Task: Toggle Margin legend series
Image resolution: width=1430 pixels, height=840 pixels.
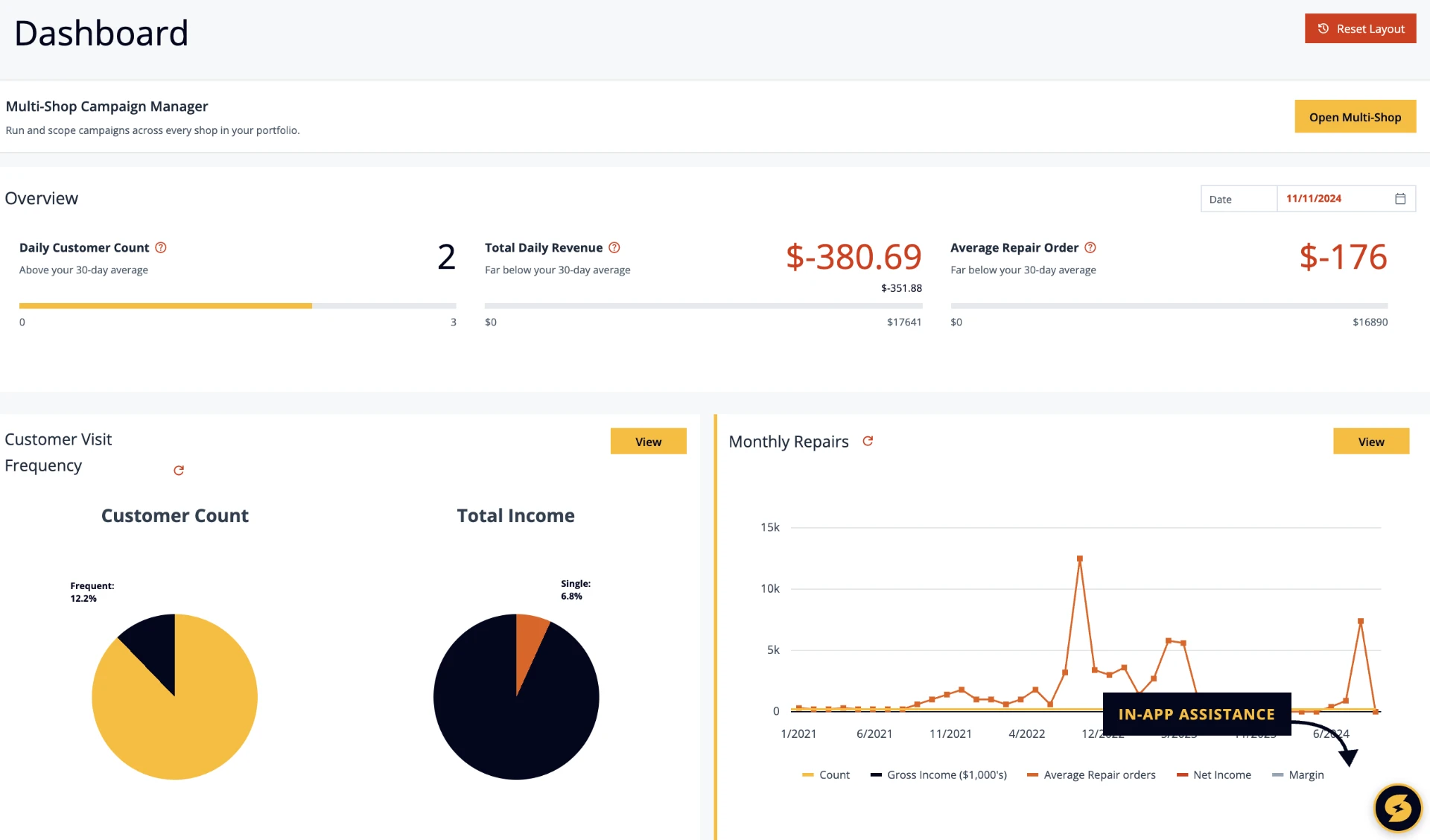Action: point(1298,774)
